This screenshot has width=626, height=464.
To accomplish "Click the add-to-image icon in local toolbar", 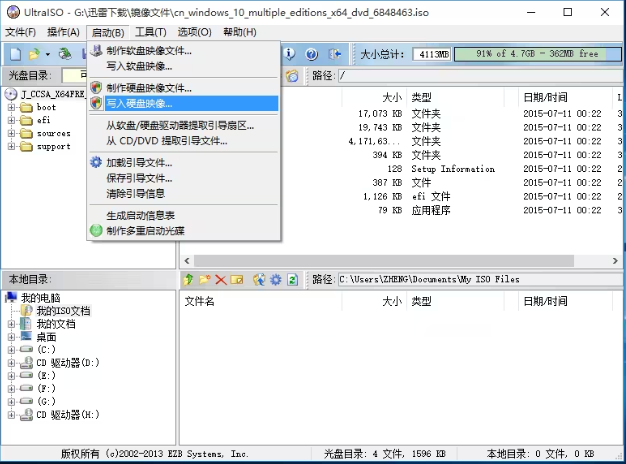I will tap(259, 280).
